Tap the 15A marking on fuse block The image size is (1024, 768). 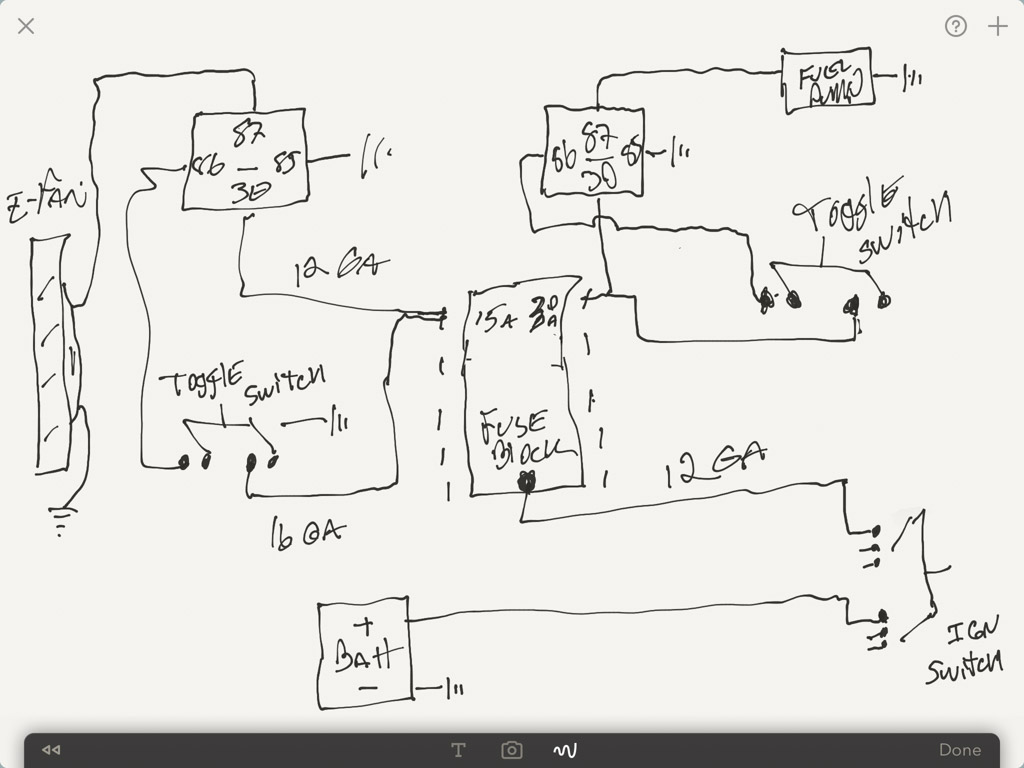pyautogui.click(x=495, y=319)
